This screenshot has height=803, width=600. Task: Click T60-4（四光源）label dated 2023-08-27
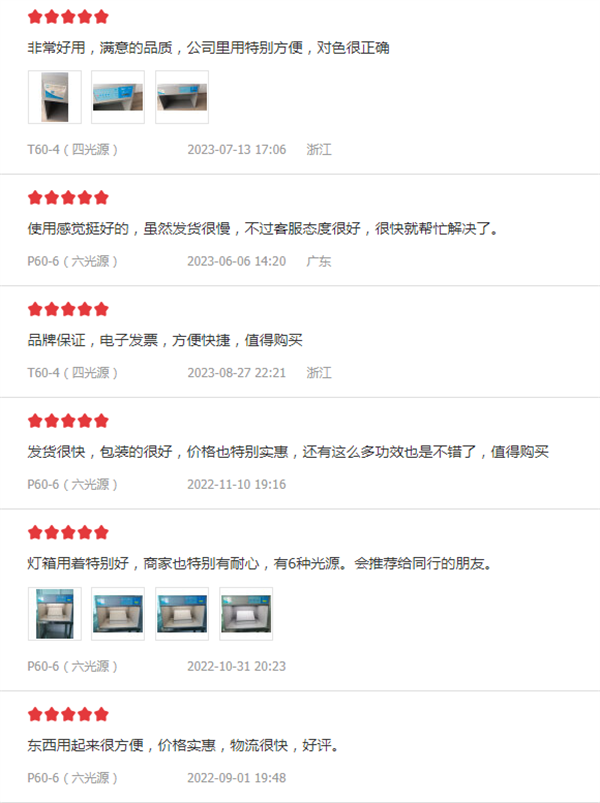[x=72, y=373]
